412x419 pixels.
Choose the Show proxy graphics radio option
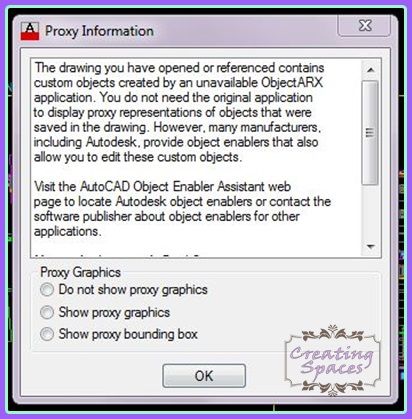[x=47, y=312]
